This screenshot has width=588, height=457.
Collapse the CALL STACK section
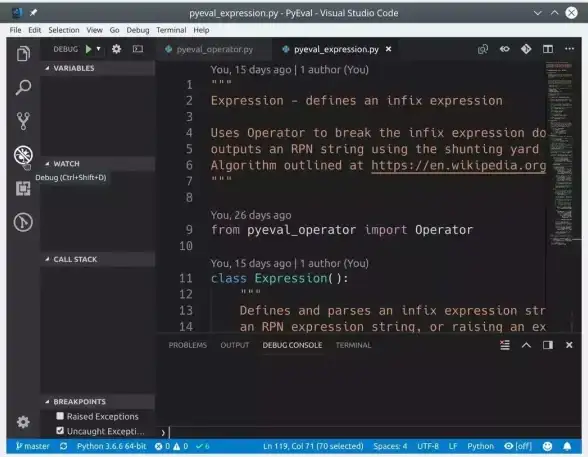click(x=98, y=259)
